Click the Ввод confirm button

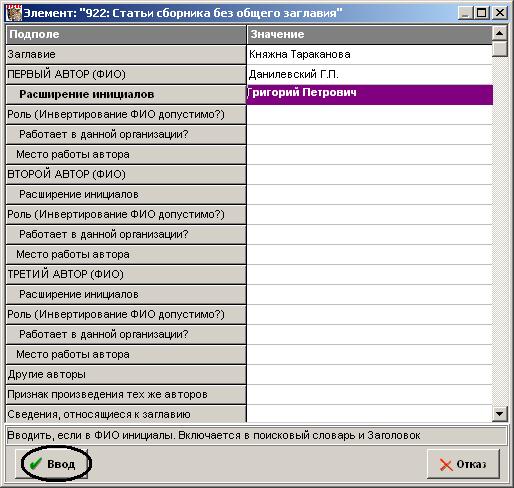click(52, 464)
